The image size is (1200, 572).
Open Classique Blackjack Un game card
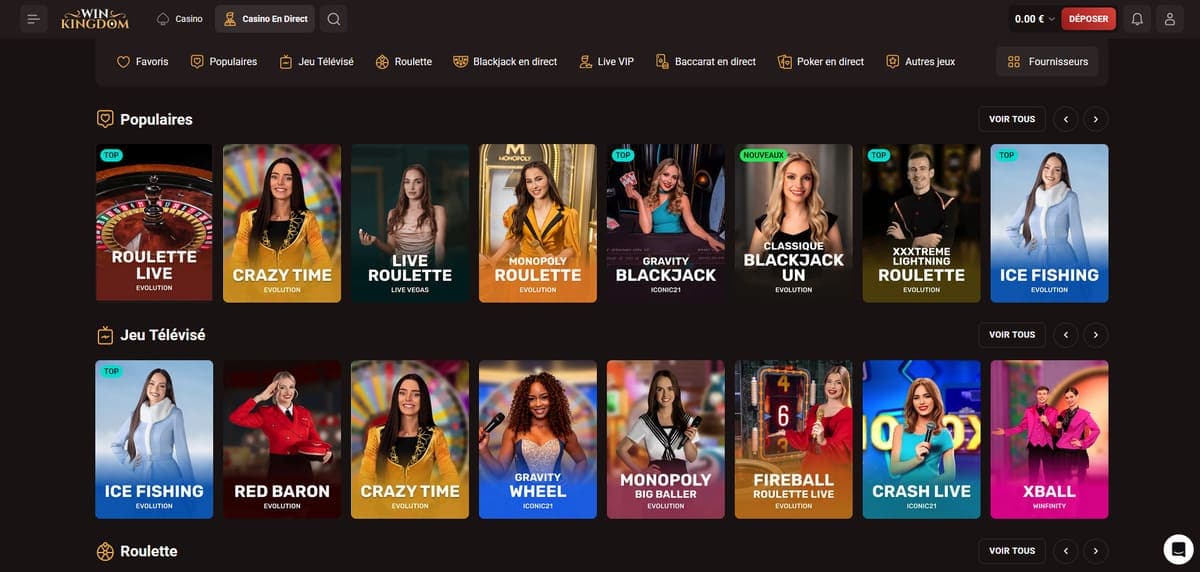pos(794,223)
